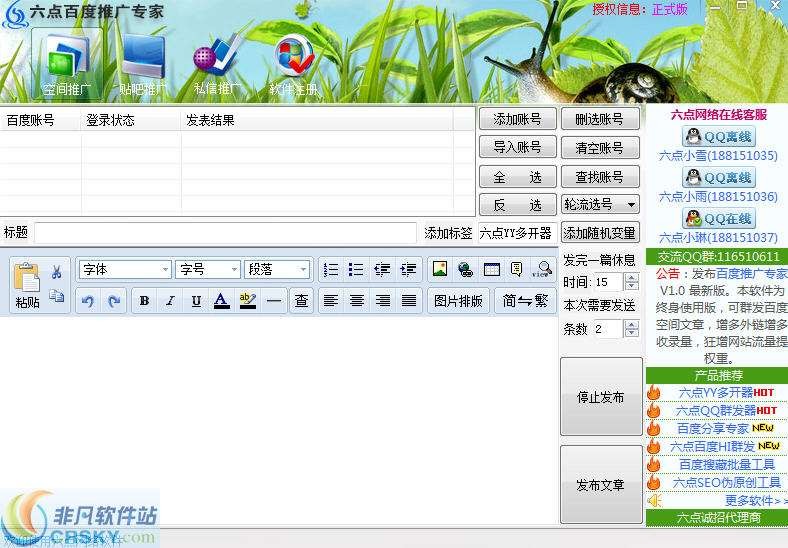Viewport: 788px width, 548px height.
Task: Redo the last edit
Action: tap(114, 301)
